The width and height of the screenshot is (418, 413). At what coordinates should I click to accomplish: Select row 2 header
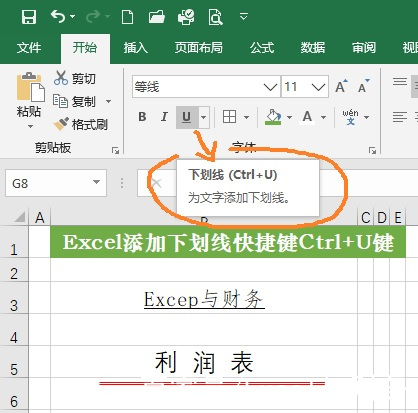14,270
